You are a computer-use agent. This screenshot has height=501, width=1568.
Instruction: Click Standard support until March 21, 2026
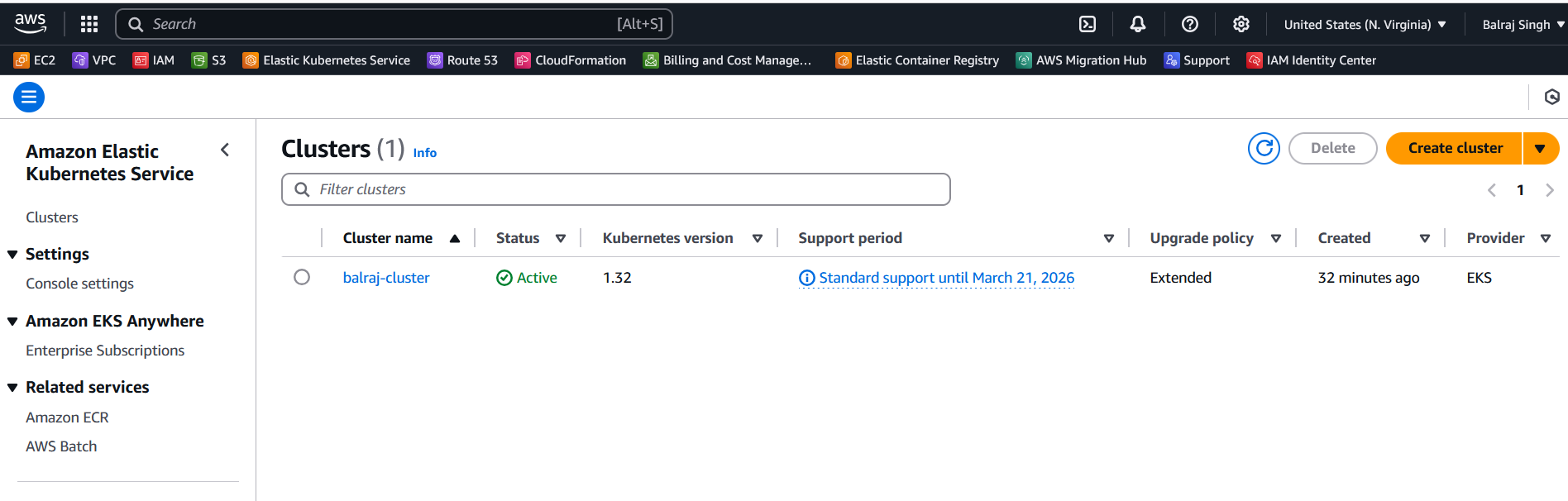[947, 278]
